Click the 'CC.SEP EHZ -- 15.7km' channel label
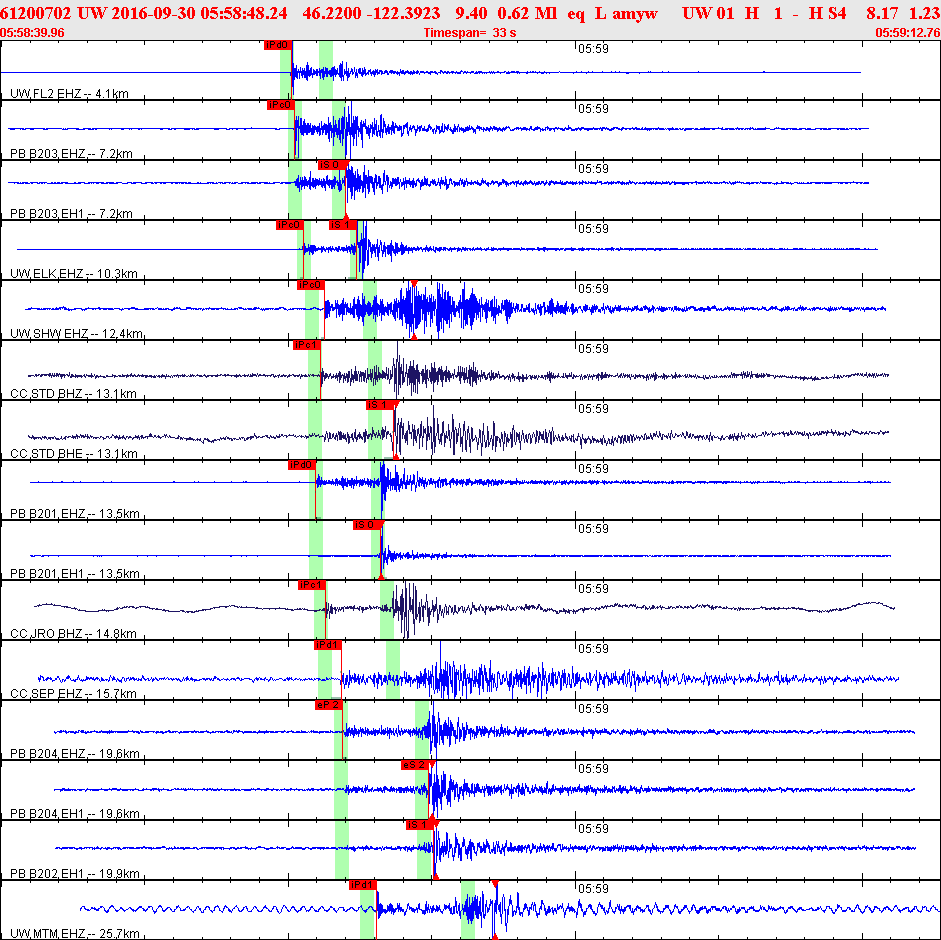Viewport: 941px width, 940px height. pos(73,694)
